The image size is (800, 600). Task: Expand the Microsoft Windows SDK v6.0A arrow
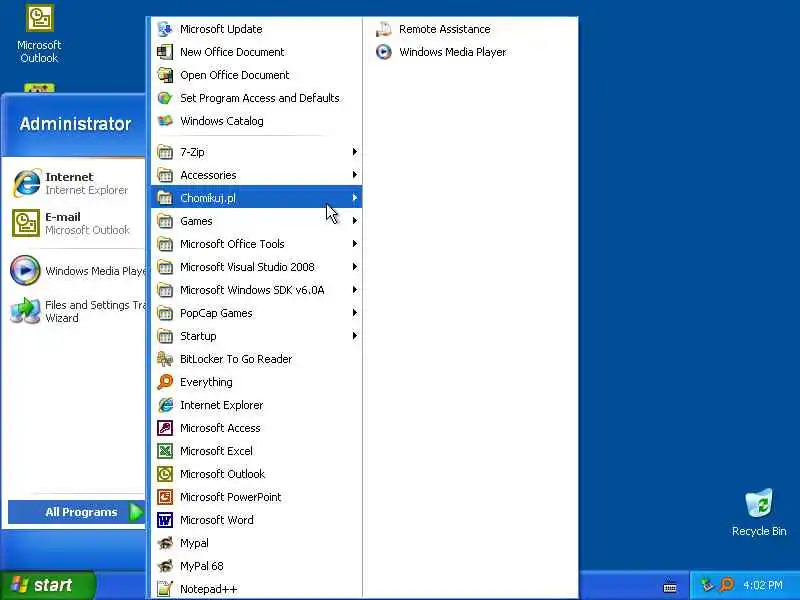(x=355, y=290)
